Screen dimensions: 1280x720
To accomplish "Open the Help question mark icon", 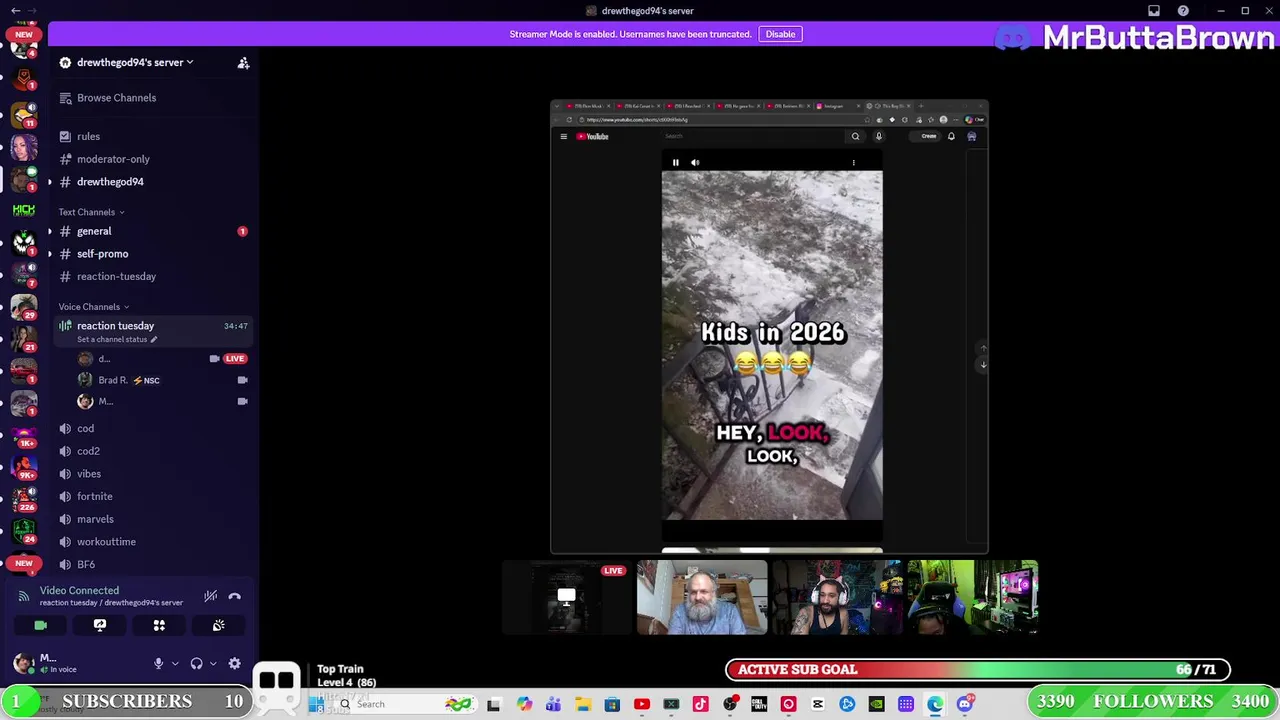I will (x=1183, y=11).
